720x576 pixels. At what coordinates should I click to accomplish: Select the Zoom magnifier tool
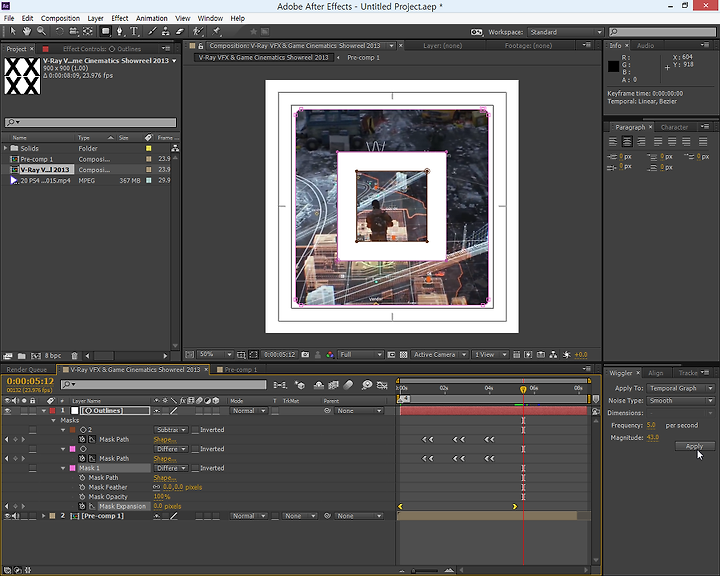(41, 31)
